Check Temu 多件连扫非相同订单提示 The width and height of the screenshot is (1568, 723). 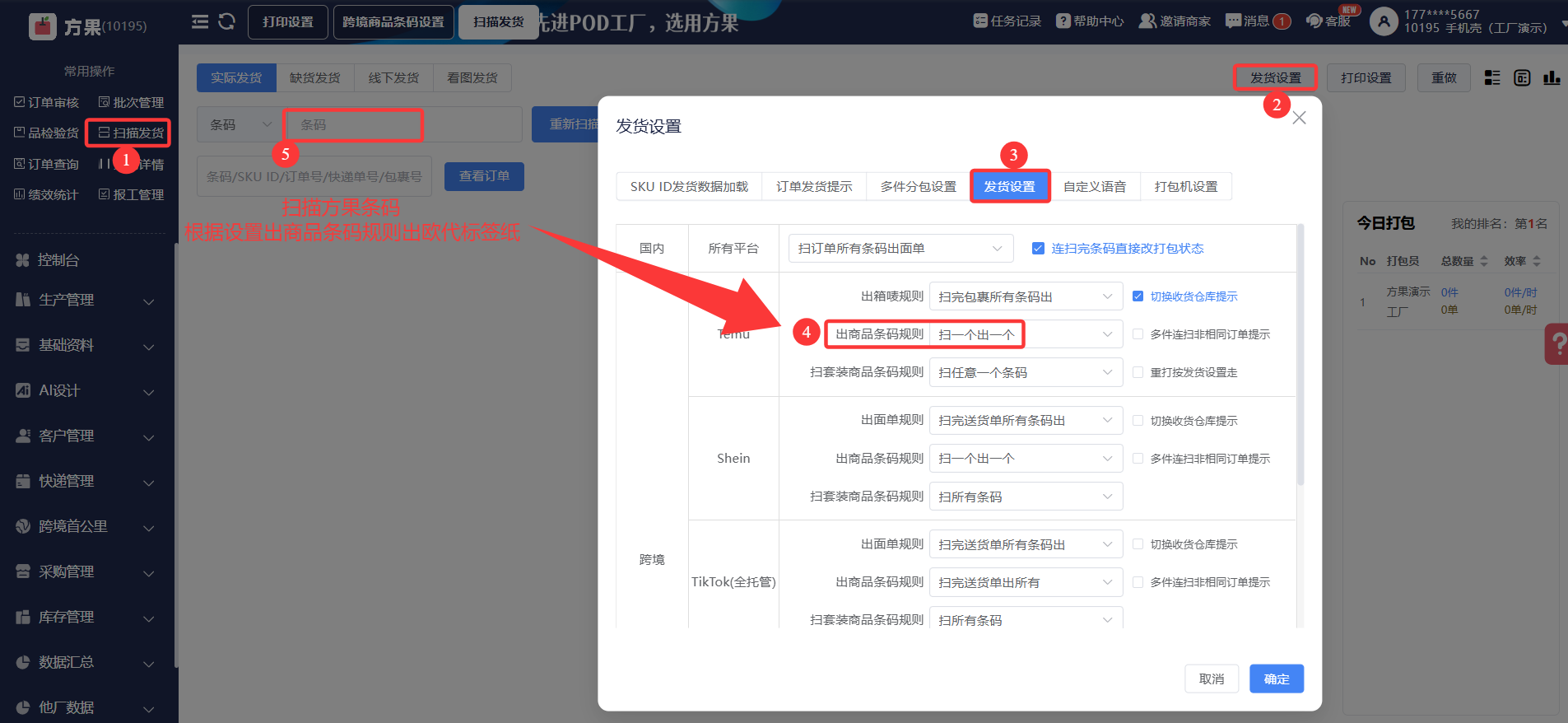point(1138,334)
